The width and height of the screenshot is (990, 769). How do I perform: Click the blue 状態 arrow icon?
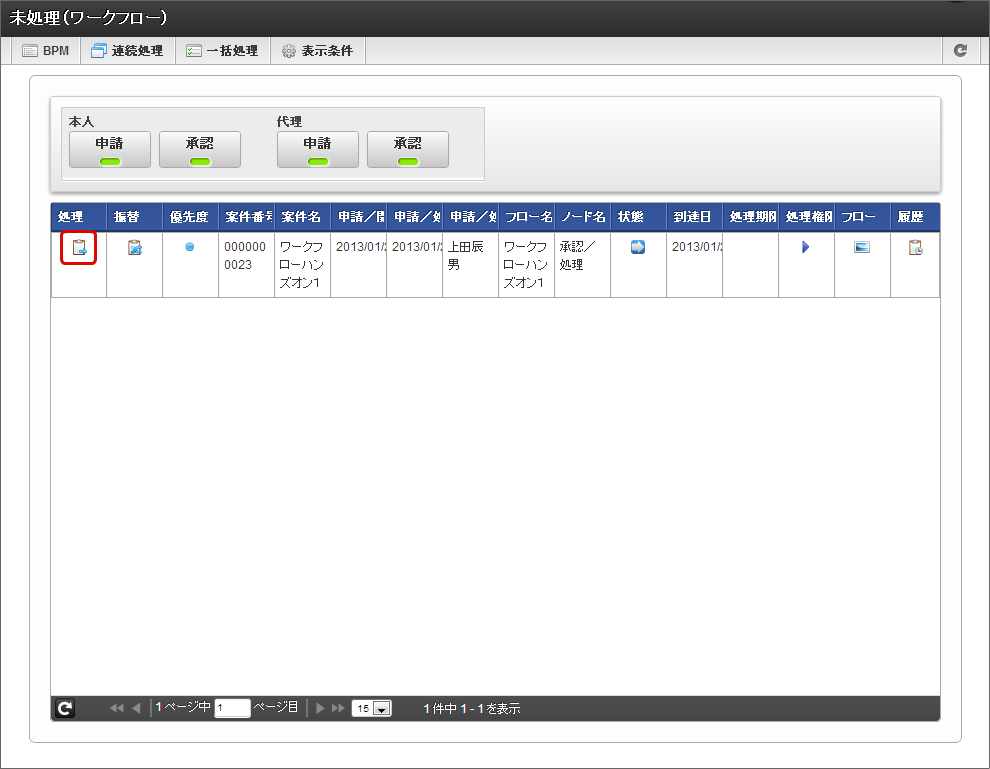pos(638,247)
